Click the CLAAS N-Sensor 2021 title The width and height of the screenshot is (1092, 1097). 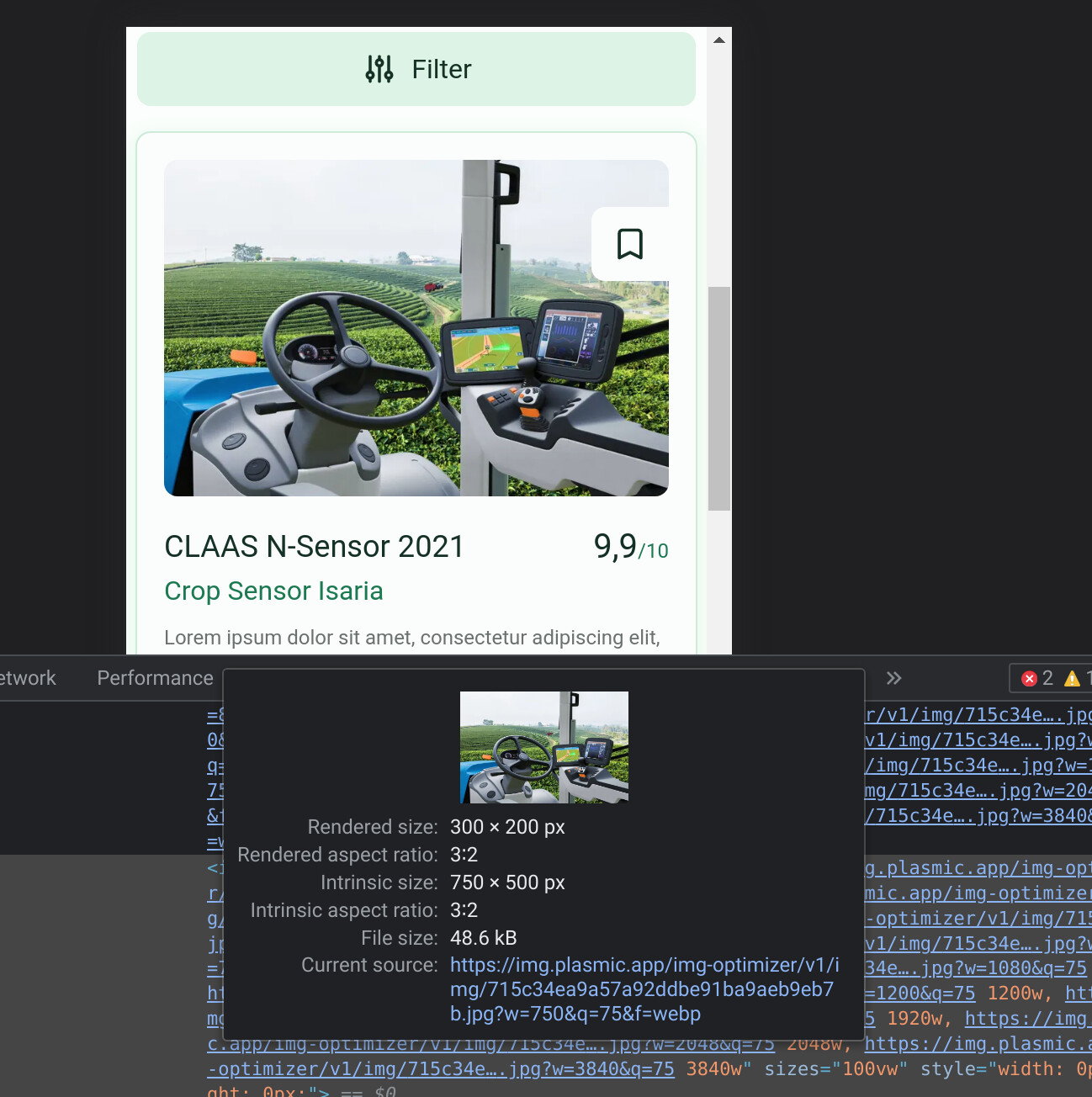click(314, 547)
